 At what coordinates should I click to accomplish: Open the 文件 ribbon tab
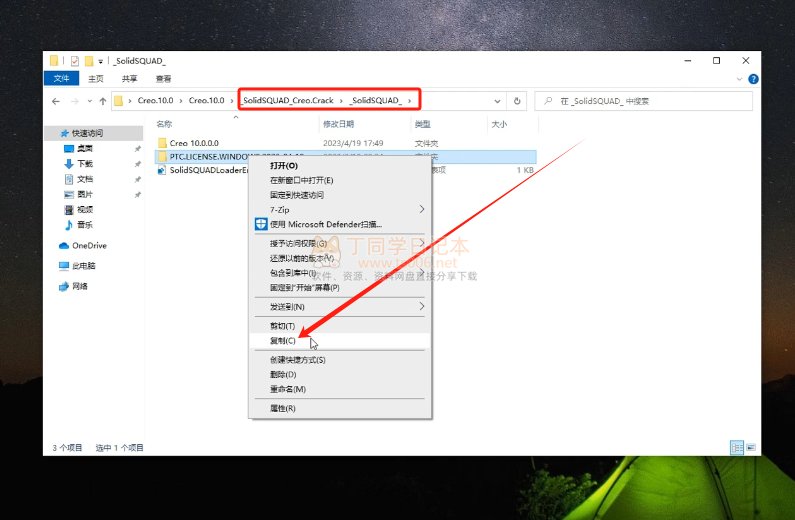tap(61, 79)
